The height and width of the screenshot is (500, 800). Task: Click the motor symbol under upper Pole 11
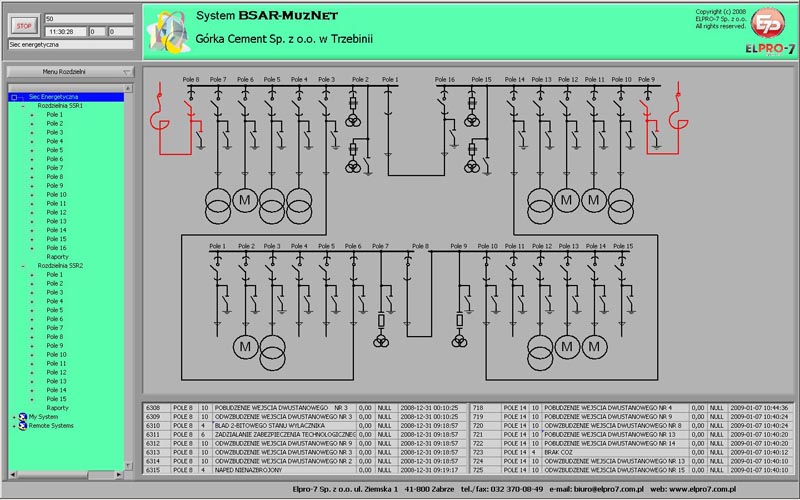593,200
